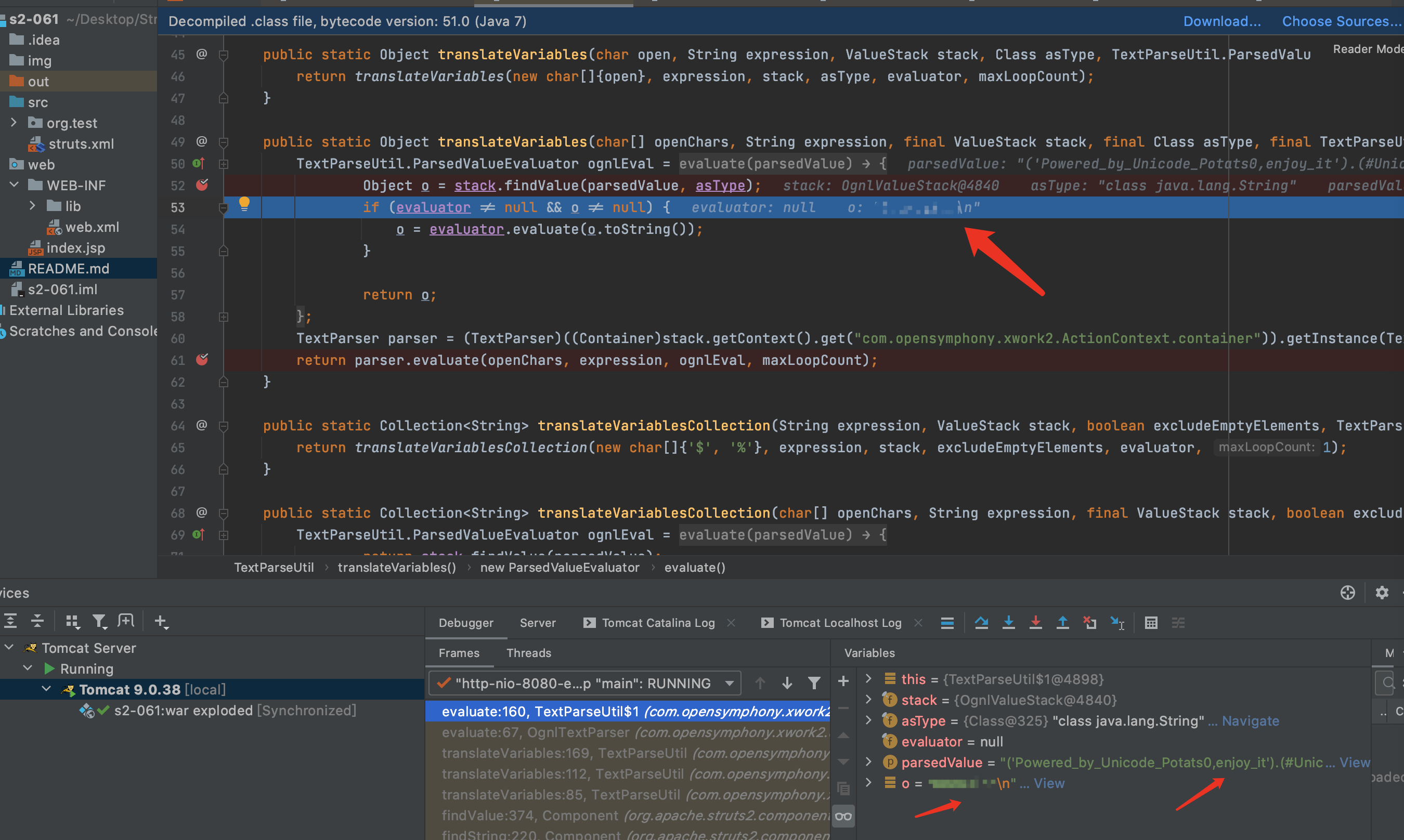Image resolution: width=1404 pixels, height=840 pixels.
Task: Click the Download... sources link
Action: (1221, 21)
